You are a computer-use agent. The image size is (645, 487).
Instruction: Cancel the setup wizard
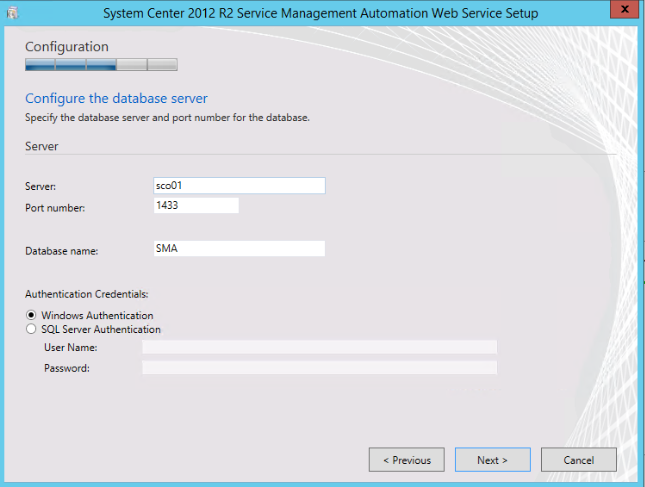pos(578,460)
